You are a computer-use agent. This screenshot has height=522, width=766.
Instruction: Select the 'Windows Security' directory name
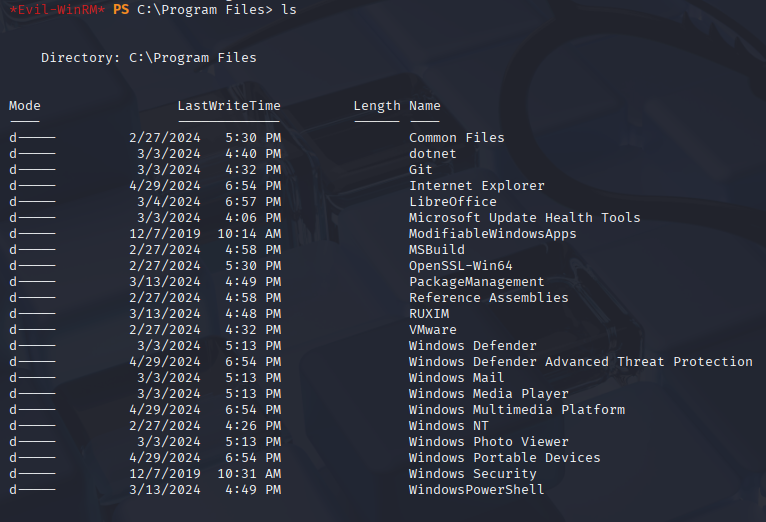point(472,474)
